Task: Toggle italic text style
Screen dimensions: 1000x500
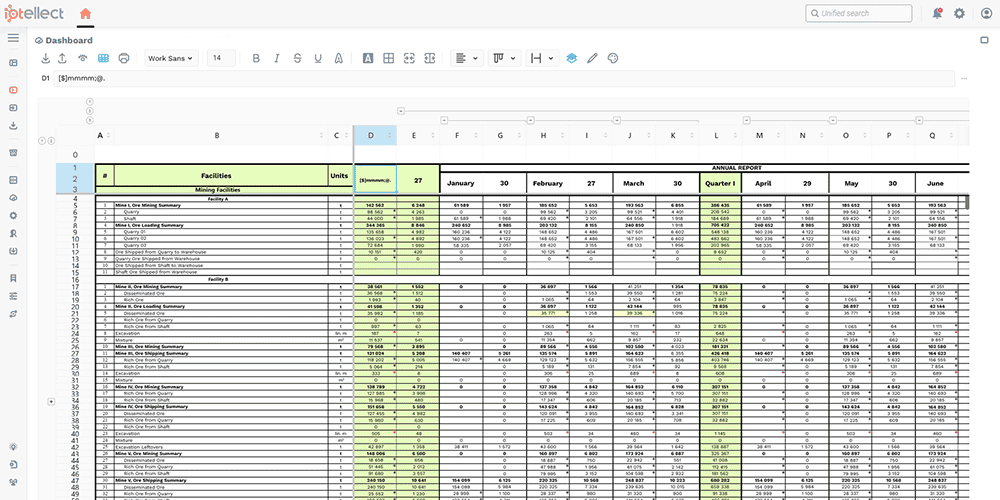Action: point(277,58)
